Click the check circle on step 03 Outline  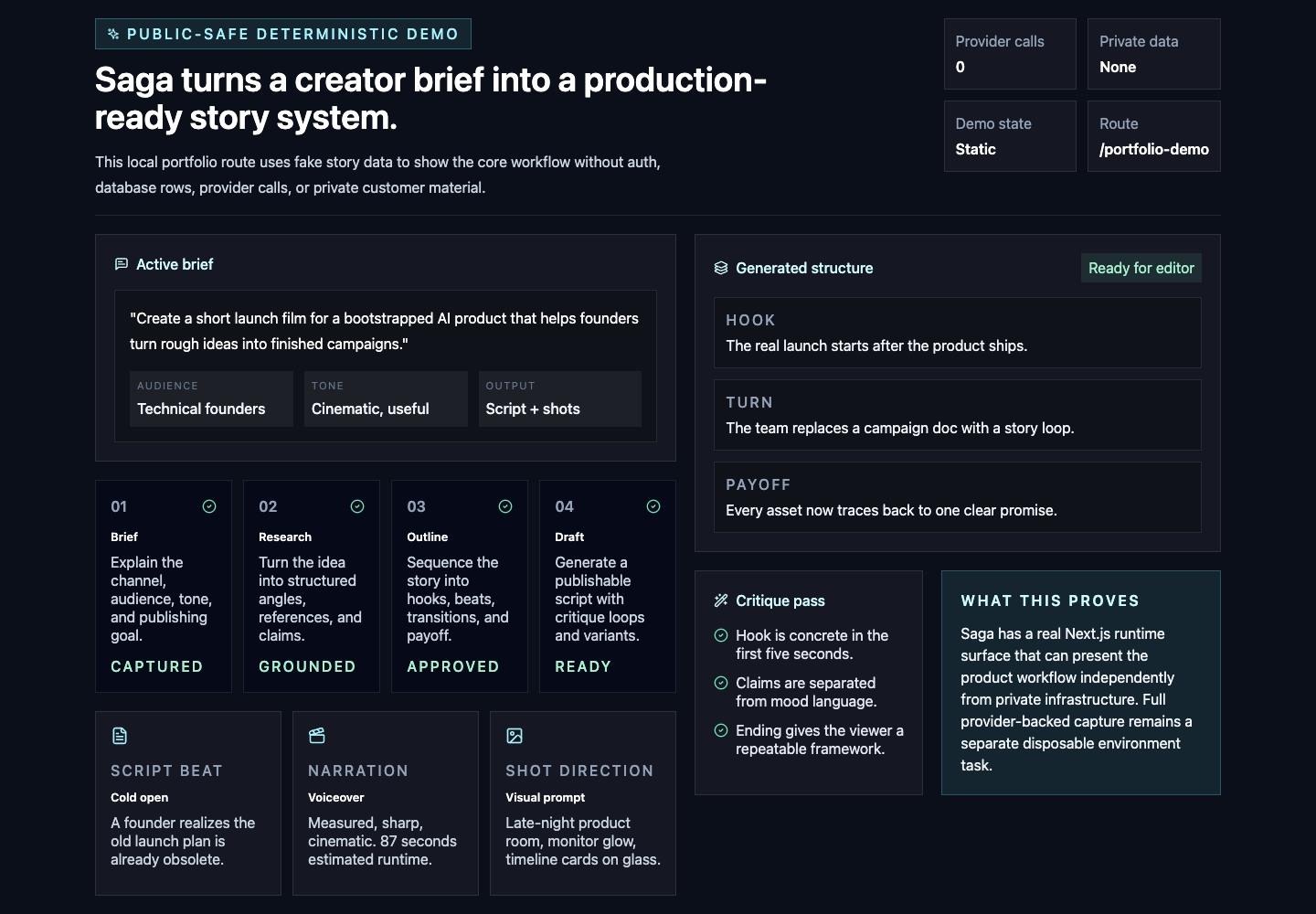[x=505, y=506]
